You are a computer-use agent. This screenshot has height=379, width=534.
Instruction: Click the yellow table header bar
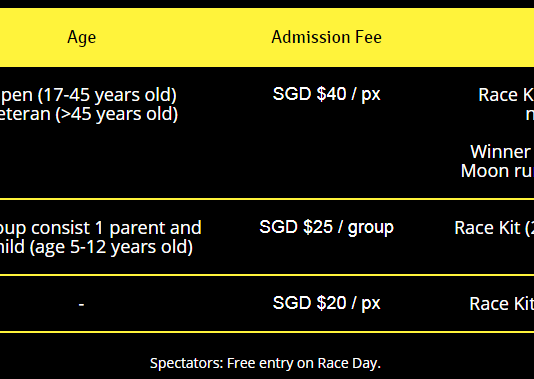(267, 37)
